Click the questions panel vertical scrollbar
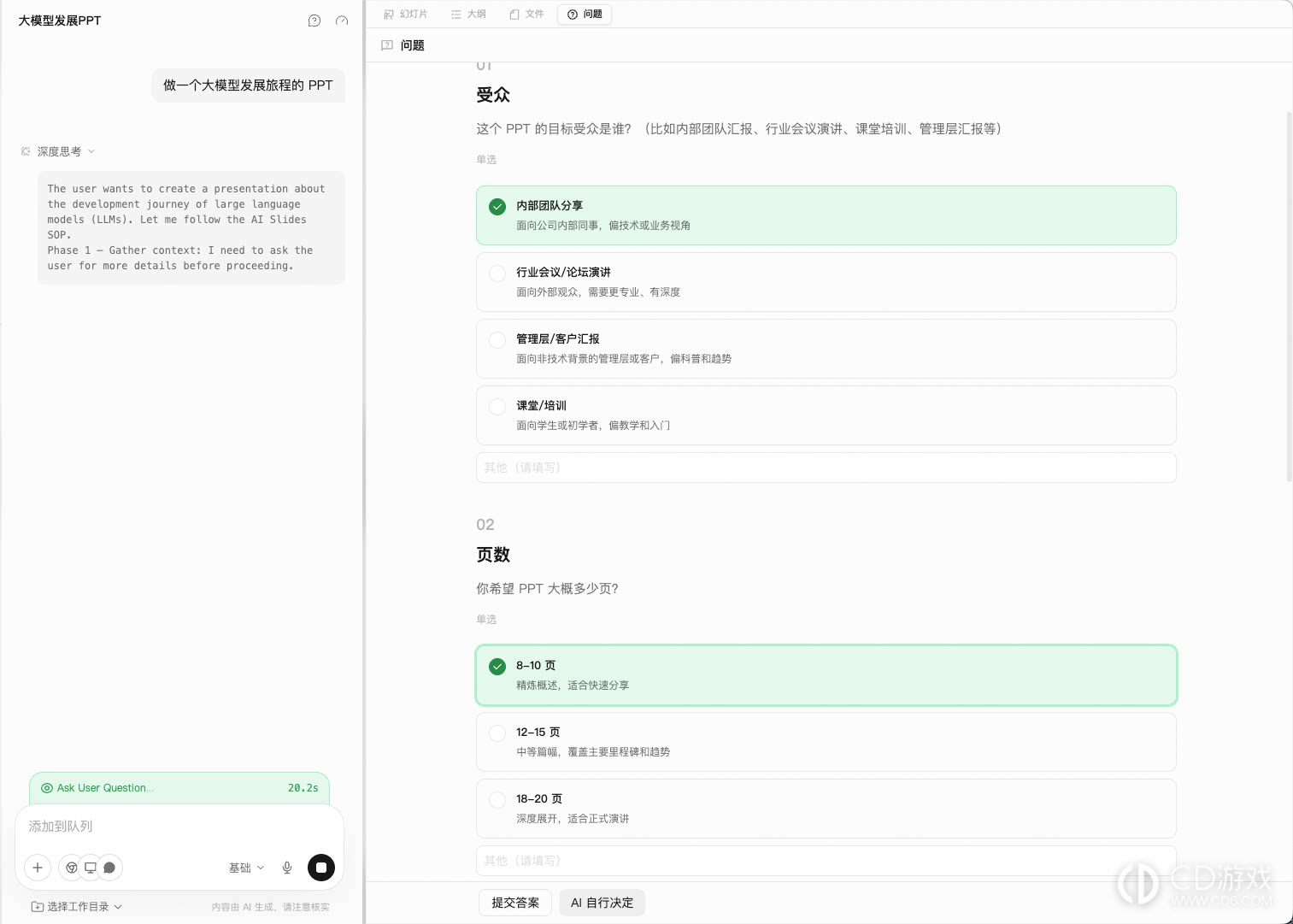1293x924 pixels. [1289, 296]
